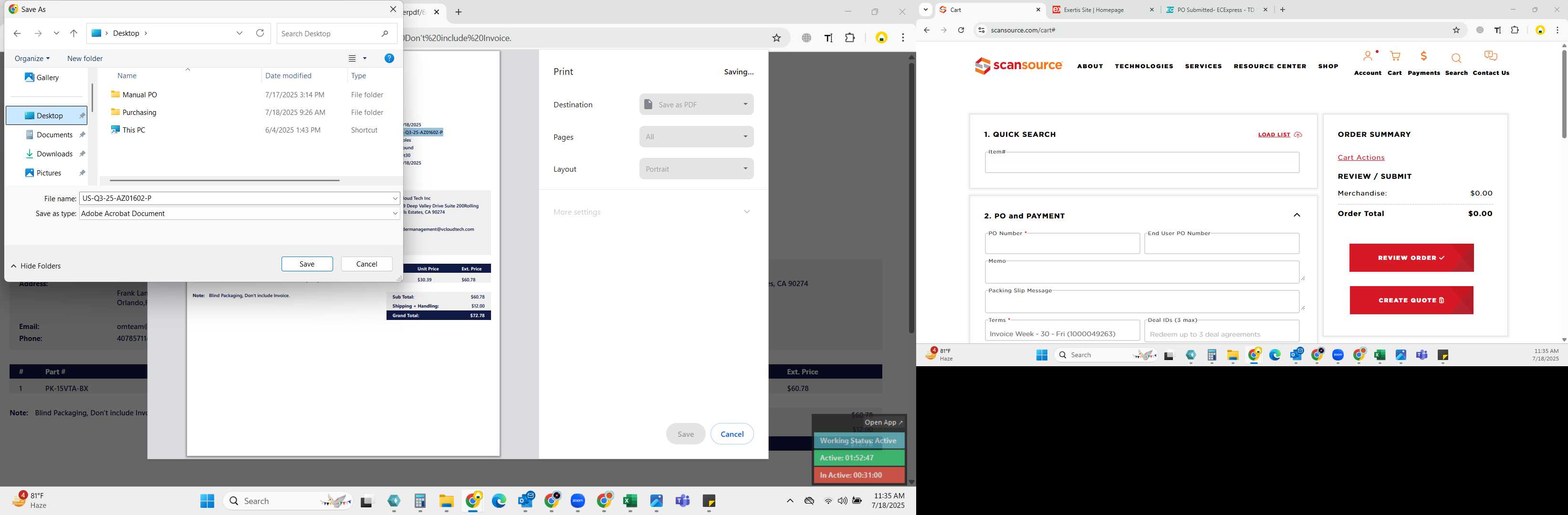The height and width of the screenshot is (515, 1568).
Task: Cancel the Print dialog
Action: pos(732,434)
